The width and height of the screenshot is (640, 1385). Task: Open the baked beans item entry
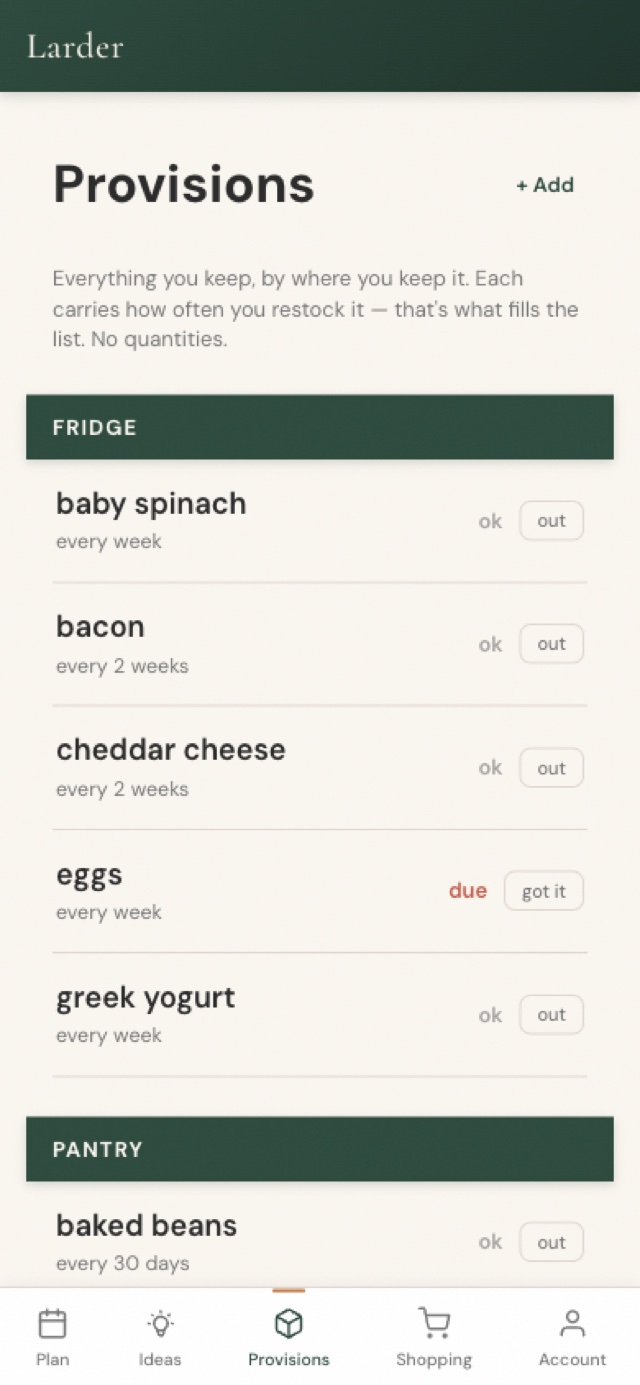tap(320, 1243)
